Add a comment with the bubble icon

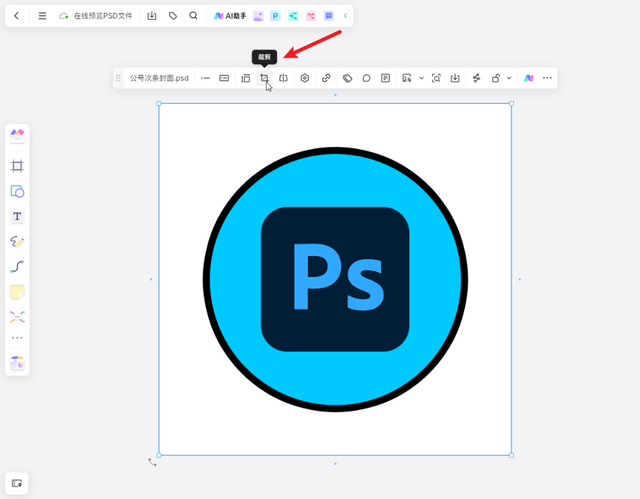(367, 78)
